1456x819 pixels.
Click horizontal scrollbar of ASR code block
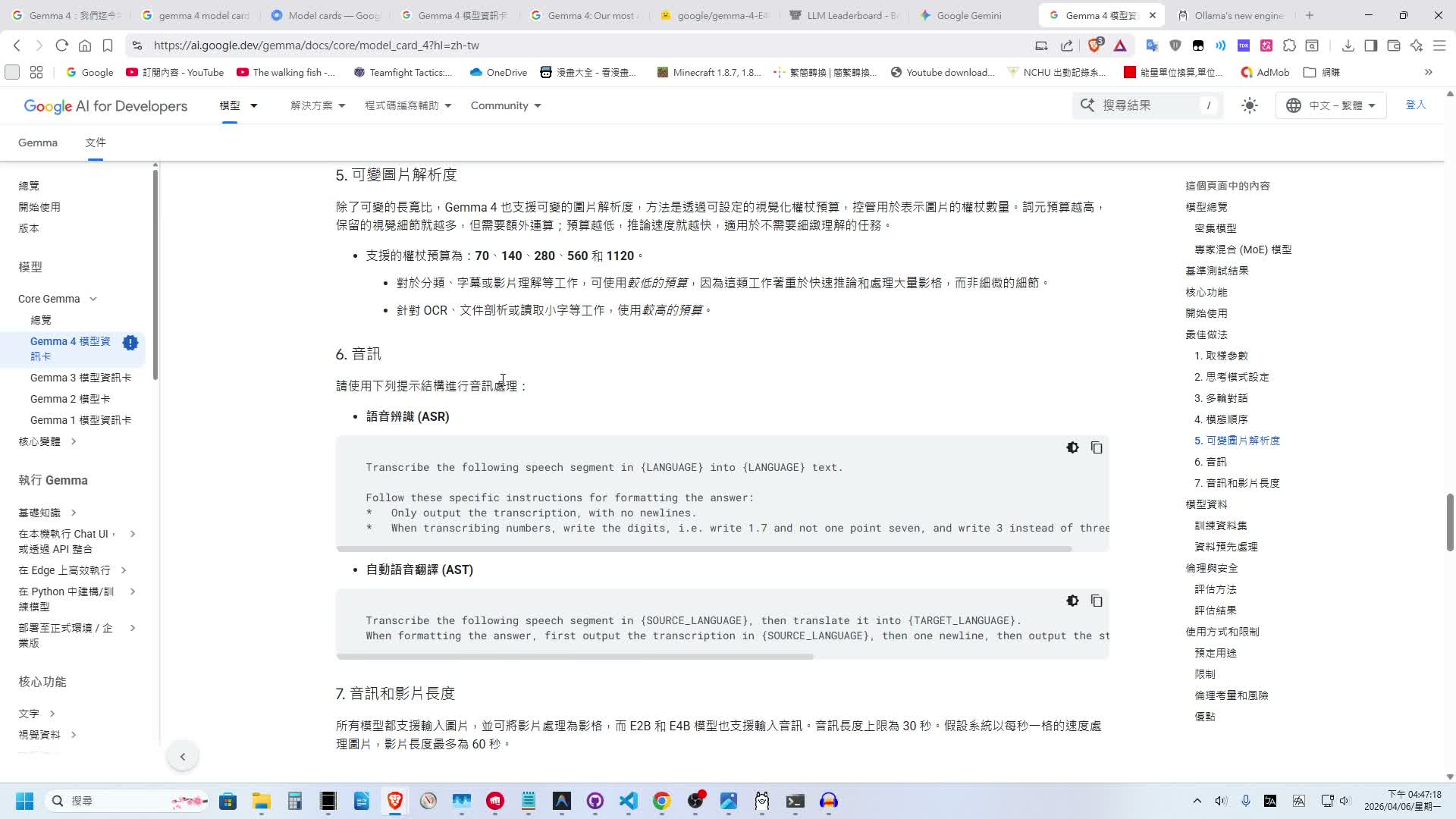pos(704,548)
